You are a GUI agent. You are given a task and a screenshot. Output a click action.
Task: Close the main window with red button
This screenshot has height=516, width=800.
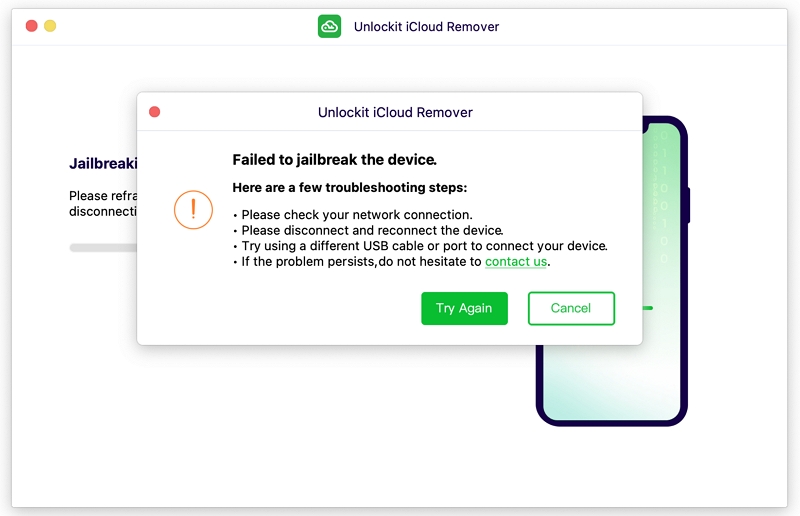(32, 26)
